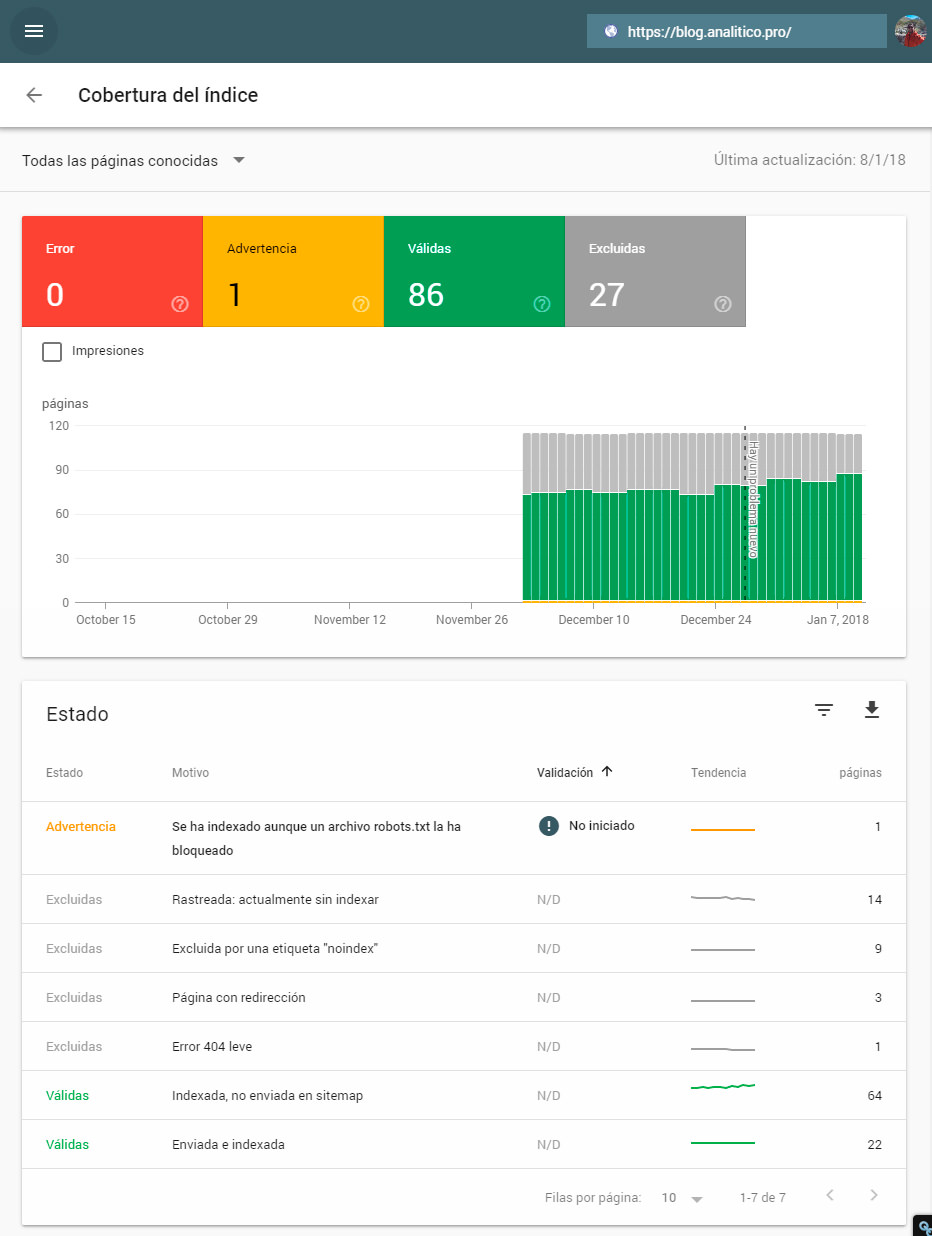Select the green Válidas summary card
Screen dimensions: 932x1236
click(474, 272)
